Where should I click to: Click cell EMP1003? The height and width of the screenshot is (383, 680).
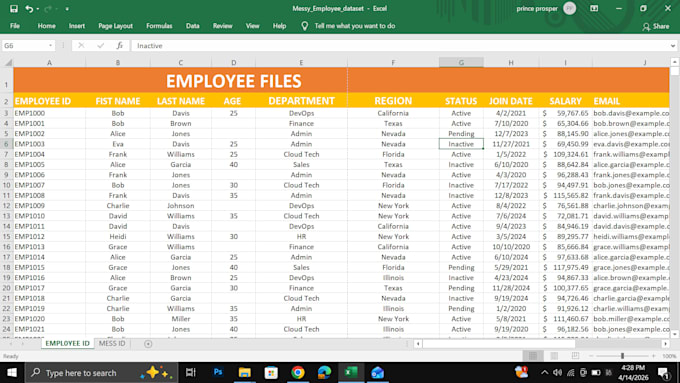(49, 144)
